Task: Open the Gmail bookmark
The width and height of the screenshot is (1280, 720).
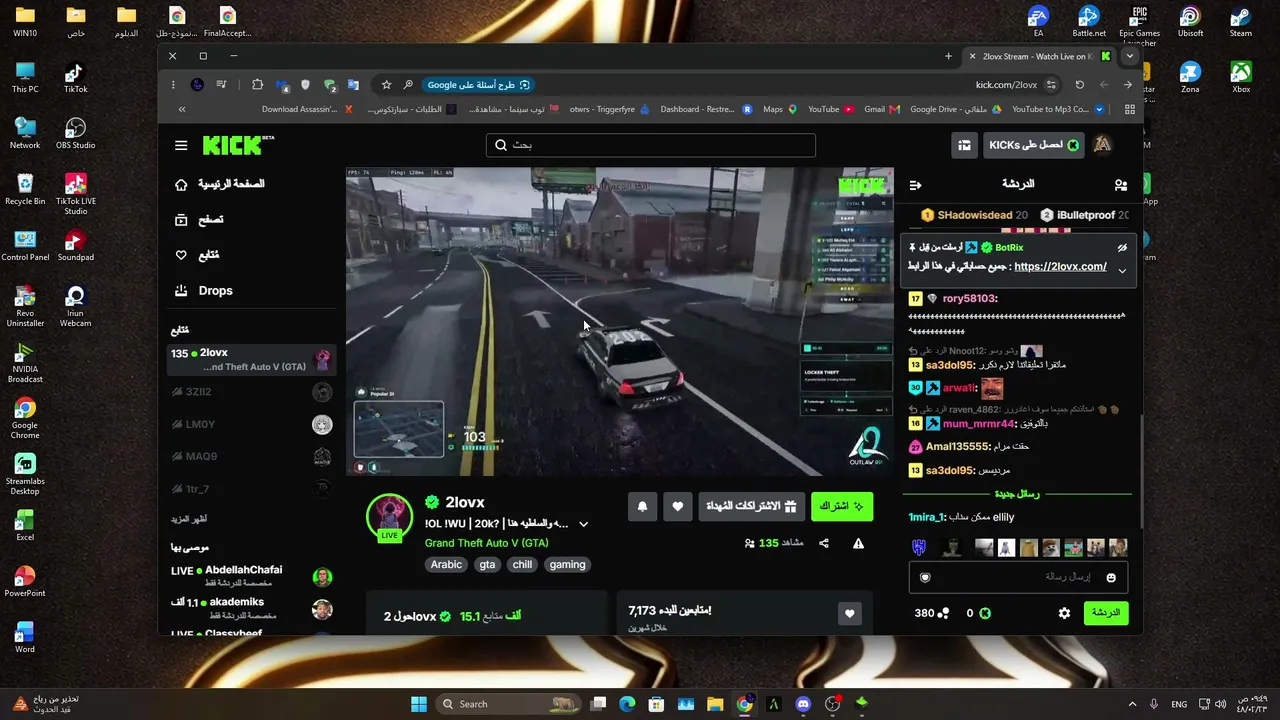Action: tap(882, 109)
